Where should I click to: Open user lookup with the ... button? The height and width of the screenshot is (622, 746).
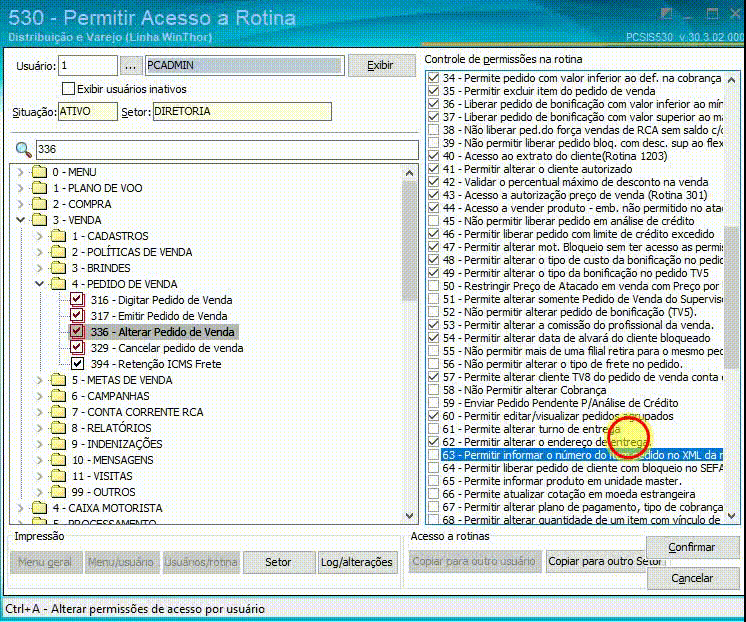tap(130, 66)
